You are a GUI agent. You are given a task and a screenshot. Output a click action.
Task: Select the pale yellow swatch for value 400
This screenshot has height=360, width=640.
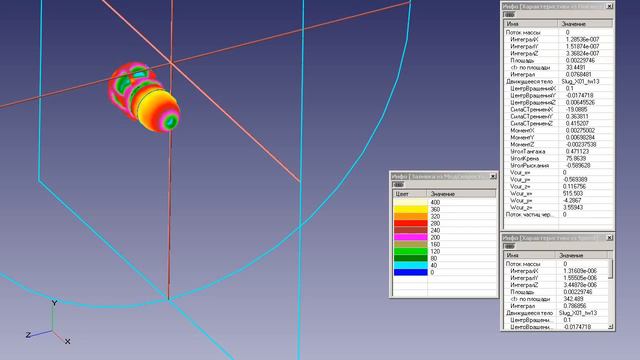(x=411, y=202)
